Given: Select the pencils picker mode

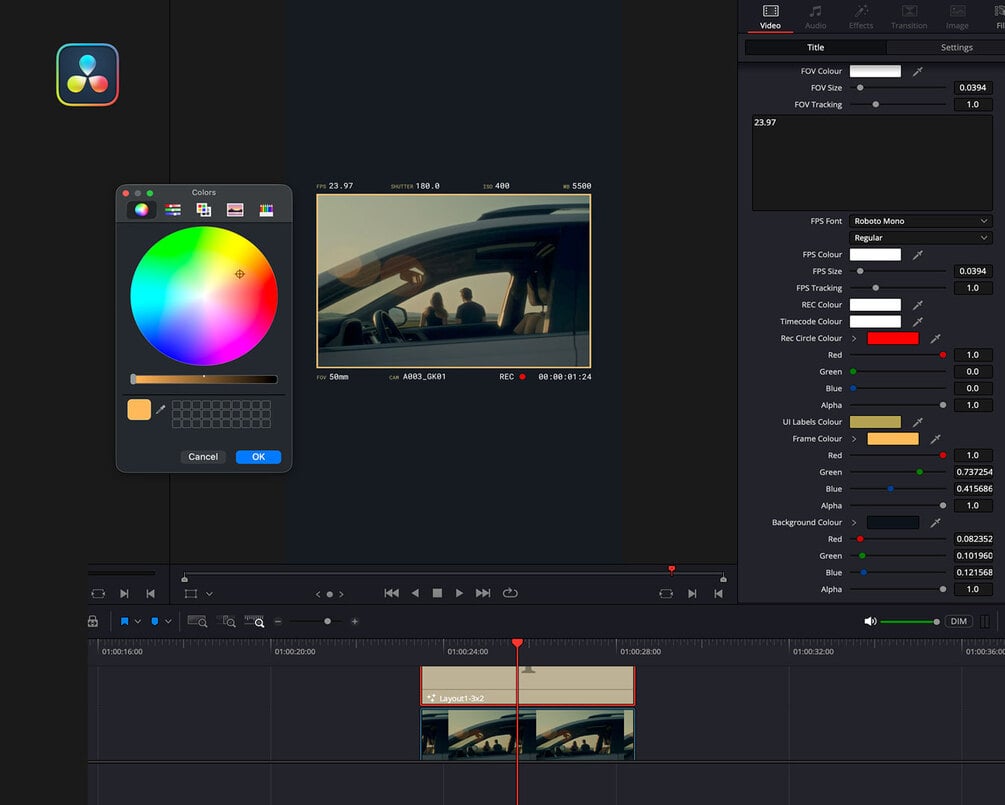Looking at the screenshot, I should tap(266, 210).
